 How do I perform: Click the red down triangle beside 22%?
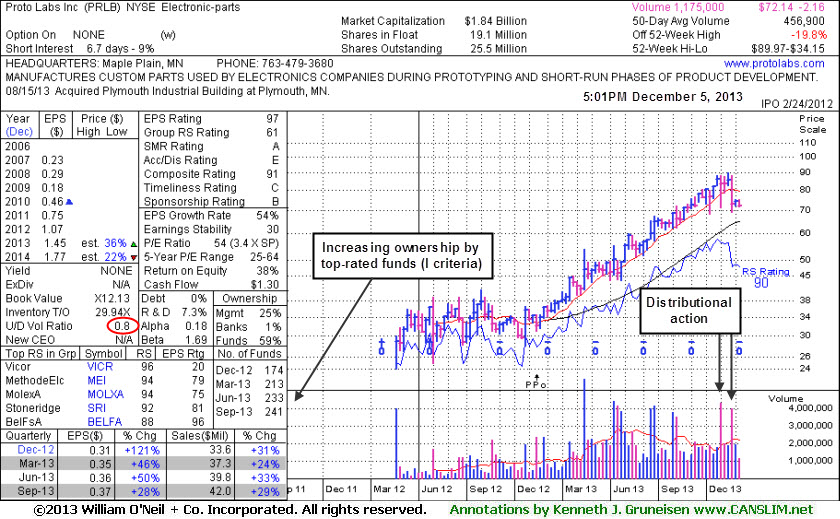tap(133, 258)
